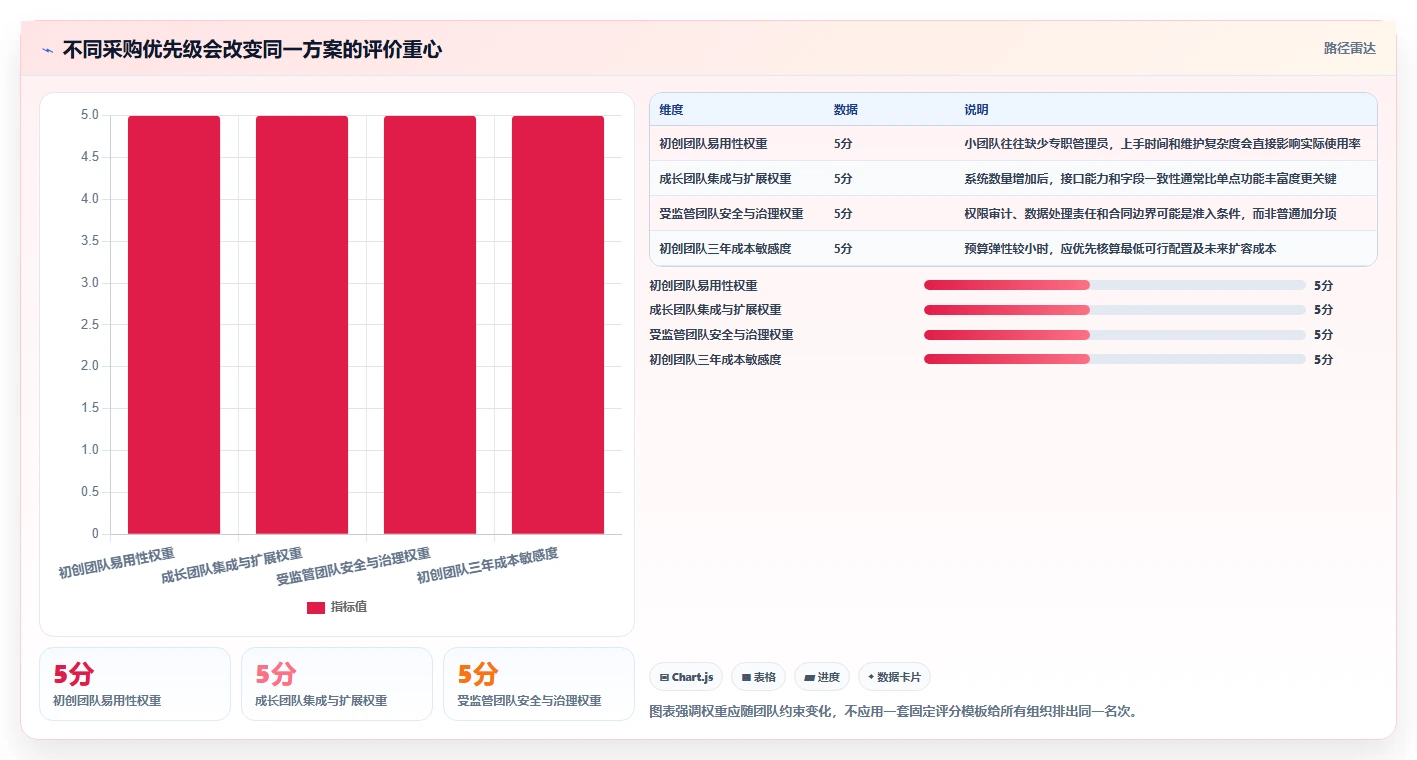Click the 路径雷达 label in the header
The width and height of the screenshot is (1417, 760).
[1350, 48]
